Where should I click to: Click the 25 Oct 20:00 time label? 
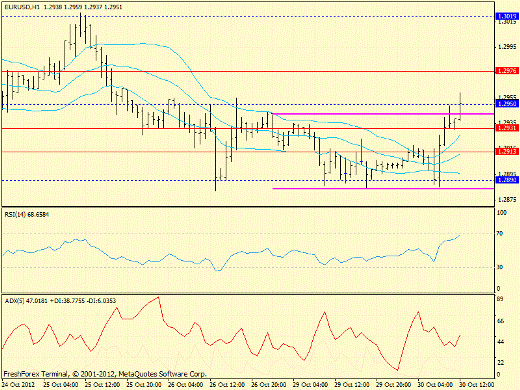(x=144, y=385)
